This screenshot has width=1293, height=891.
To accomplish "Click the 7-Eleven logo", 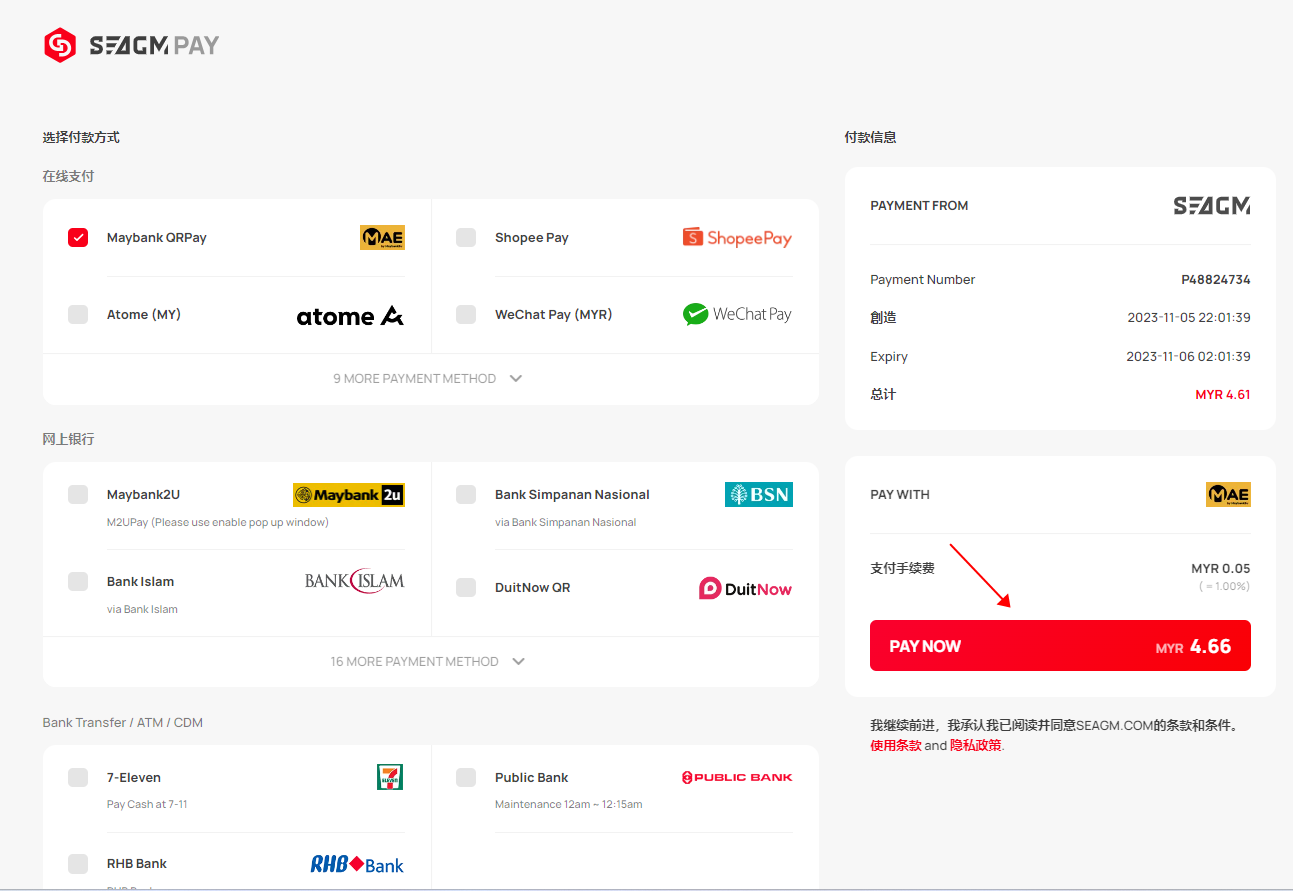I will click(x=391, y=777).
